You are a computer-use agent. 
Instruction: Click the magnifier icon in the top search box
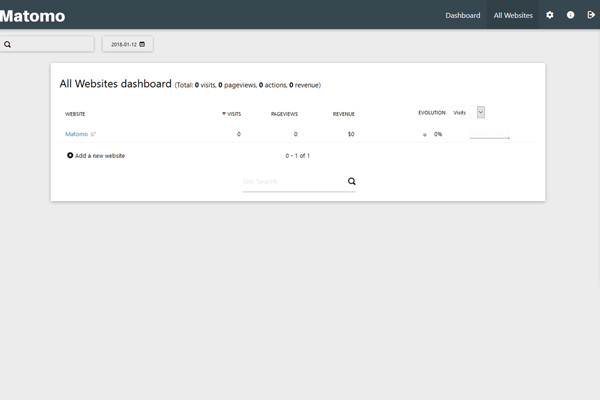8,45
